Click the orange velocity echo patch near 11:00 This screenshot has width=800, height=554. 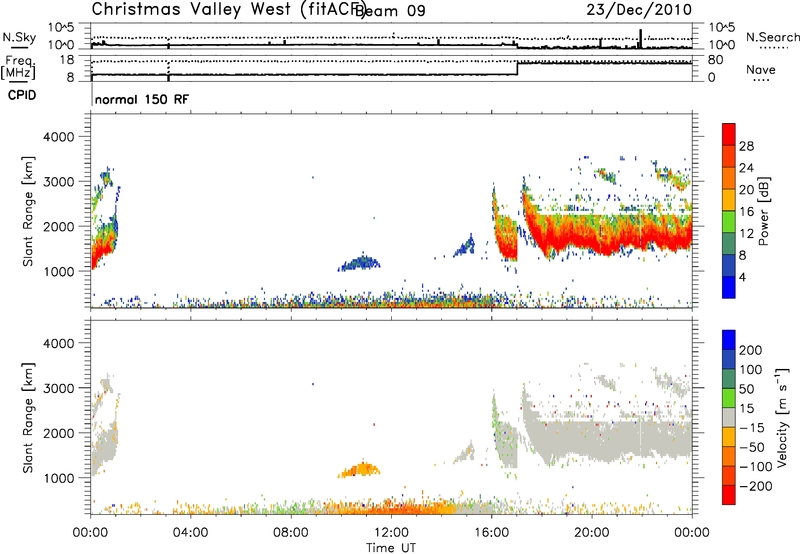[360, 470]
